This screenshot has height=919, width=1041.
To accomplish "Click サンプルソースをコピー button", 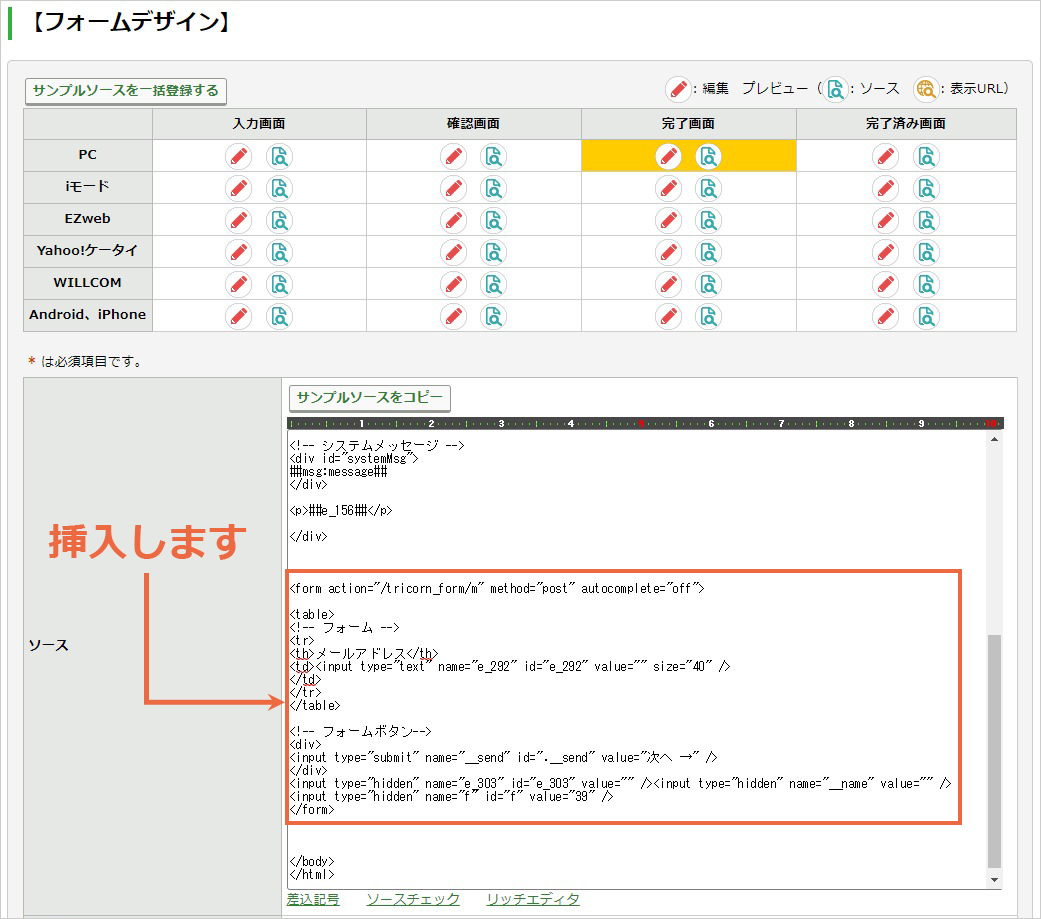I will [370, 398].
